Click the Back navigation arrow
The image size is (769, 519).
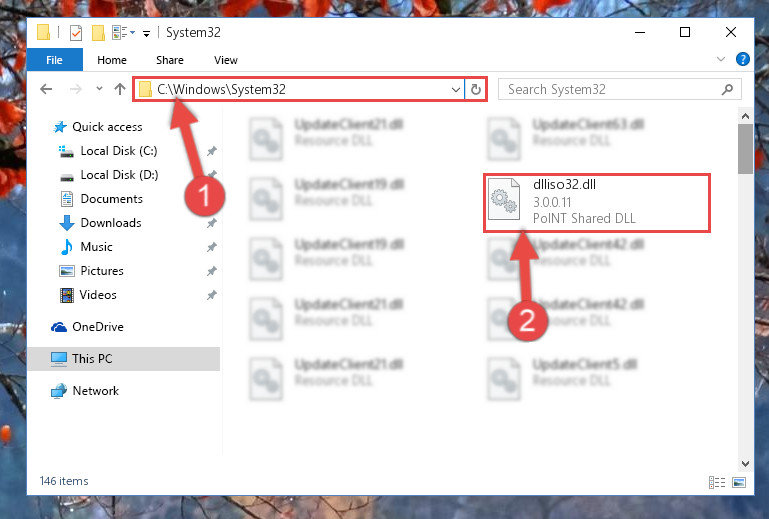tap(46, 89)
